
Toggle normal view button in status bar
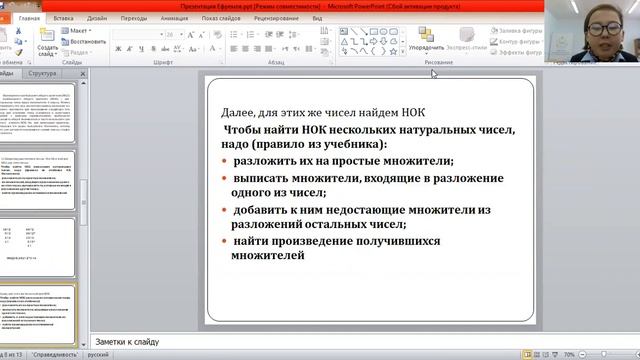click(x=527, y=355)
